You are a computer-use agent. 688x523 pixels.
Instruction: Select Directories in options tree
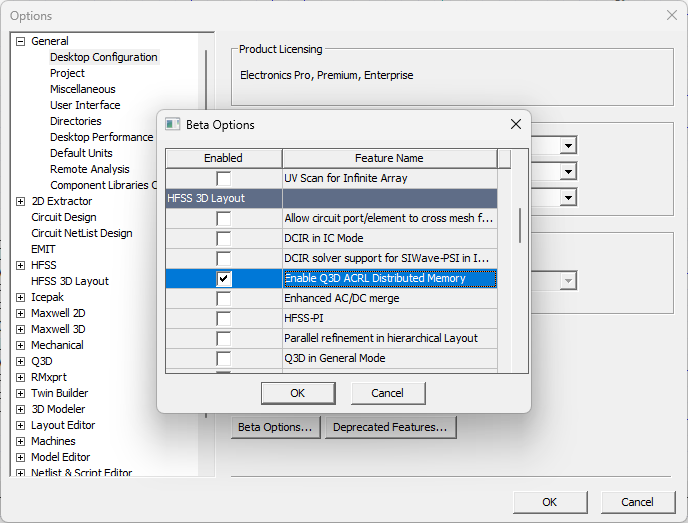click(x=75, y=121)
